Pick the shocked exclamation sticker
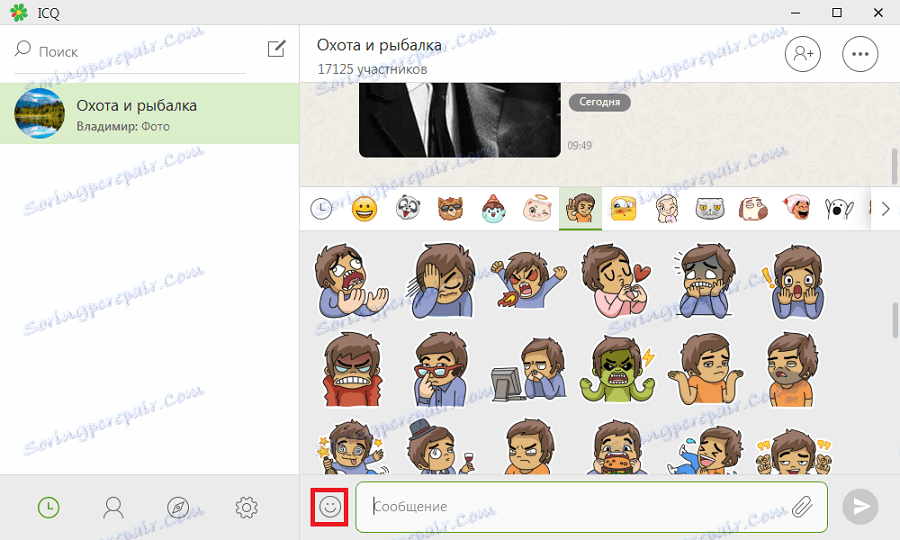The image size is (900, 540). coord(793,282)
